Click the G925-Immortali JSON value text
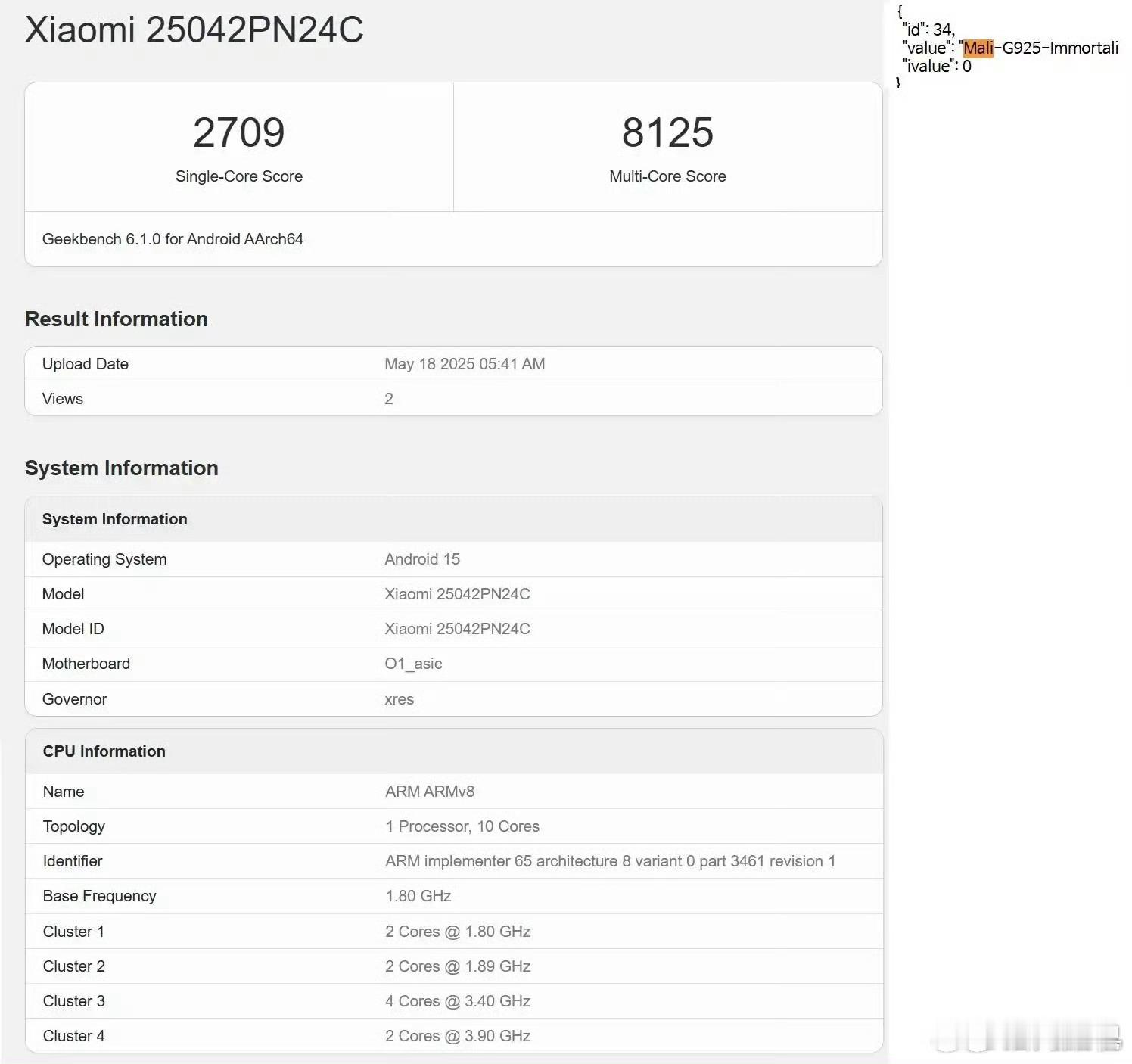 [1060, 48]
